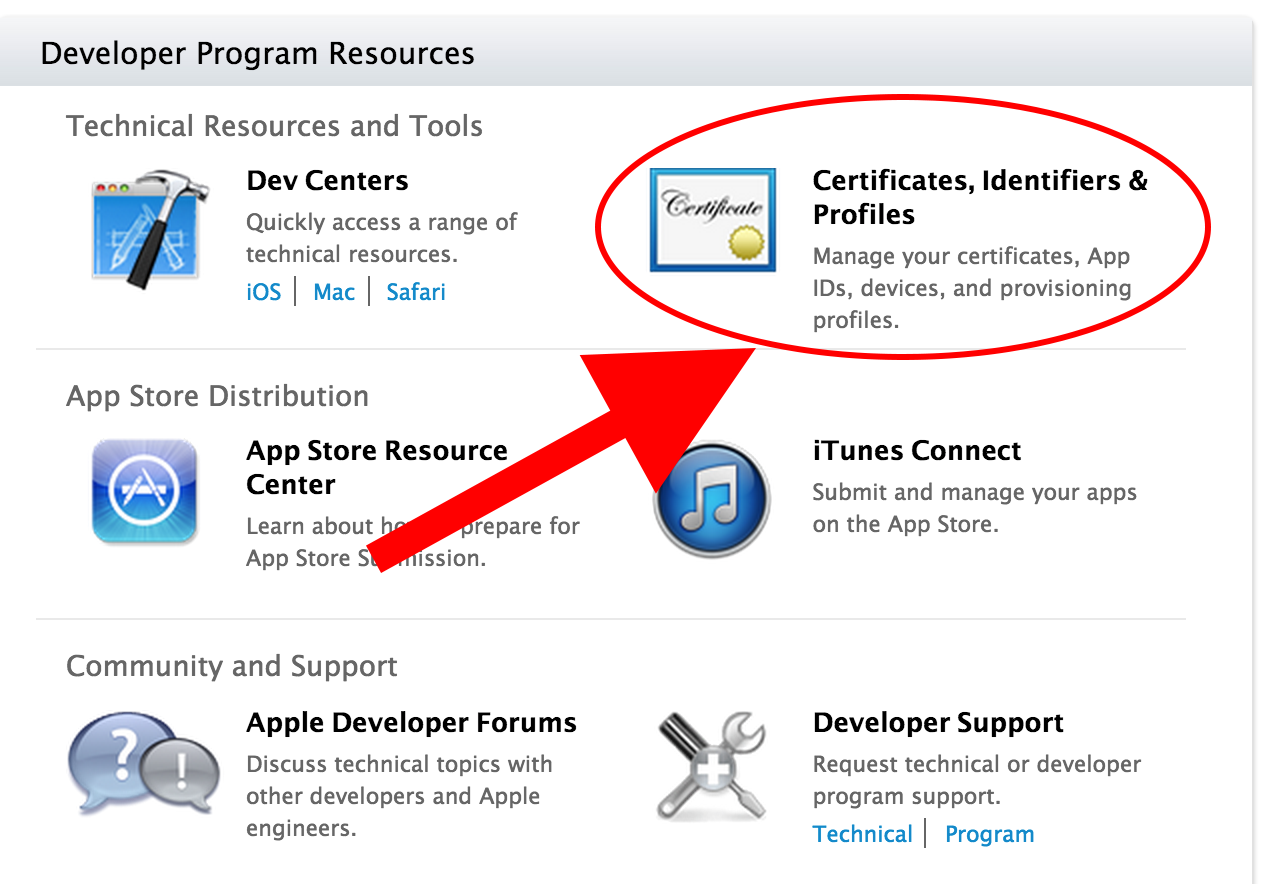The height and width of the screenshot is (884, 1276).
Task: Open the Mac dev center link
Action: tap(334, 292)
